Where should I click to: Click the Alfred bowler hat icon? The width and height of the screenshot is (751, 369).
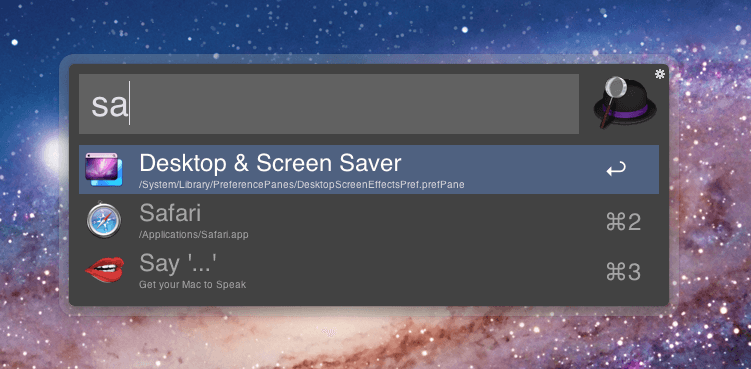tap(625, 103)
